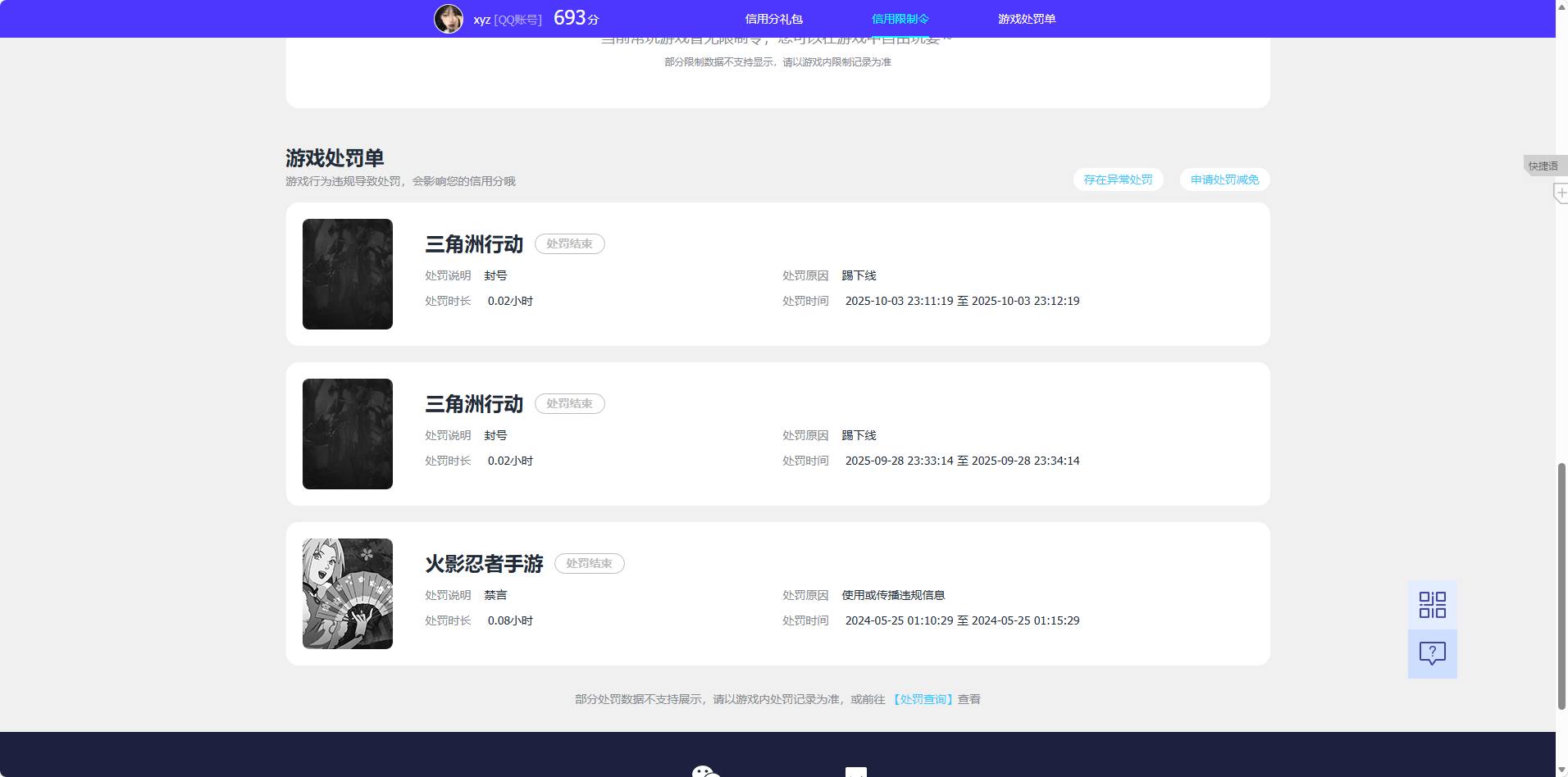Click the xyz account name

481,20
